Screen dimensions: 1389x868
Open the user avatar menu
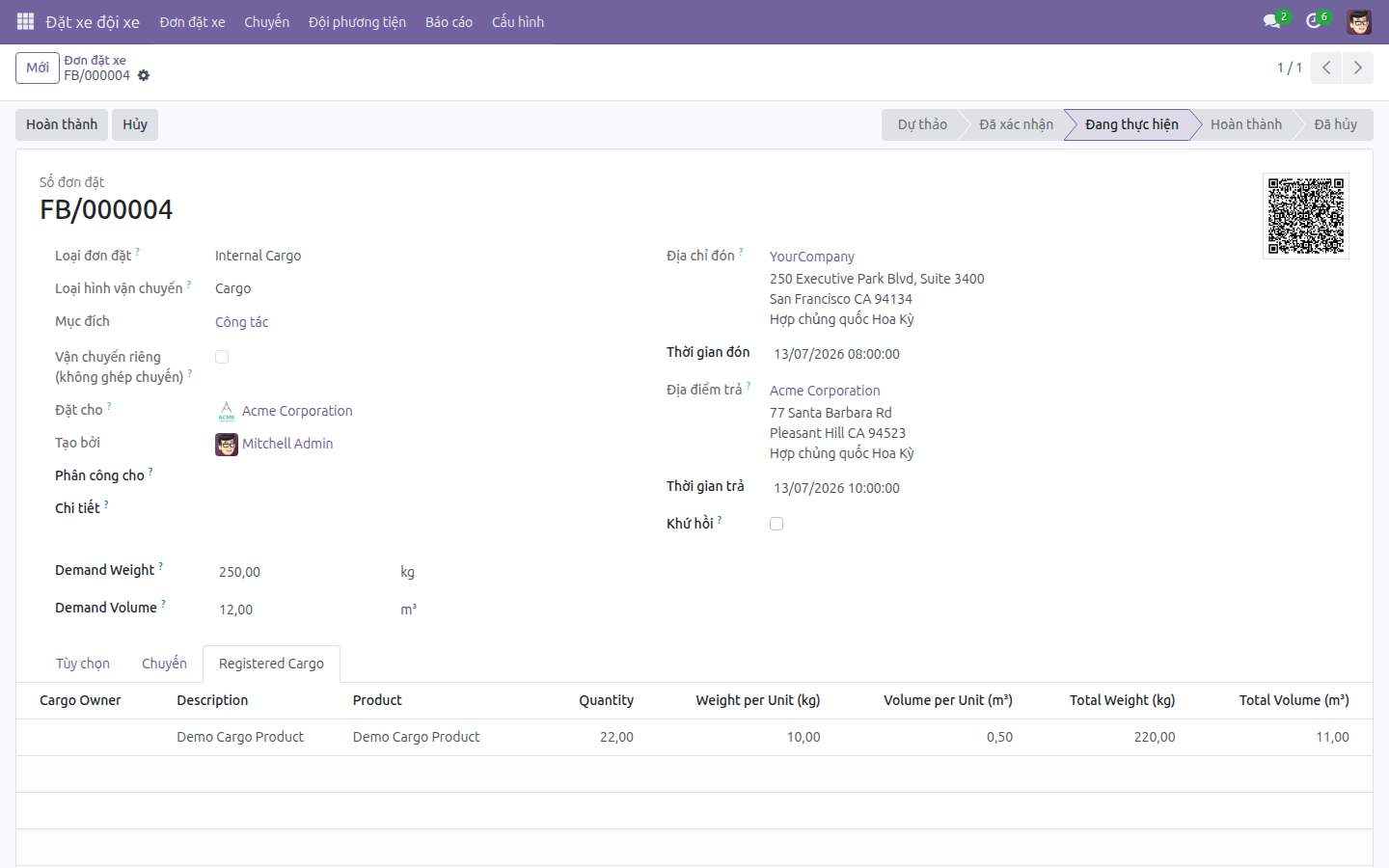click(x=1359, y=21)
